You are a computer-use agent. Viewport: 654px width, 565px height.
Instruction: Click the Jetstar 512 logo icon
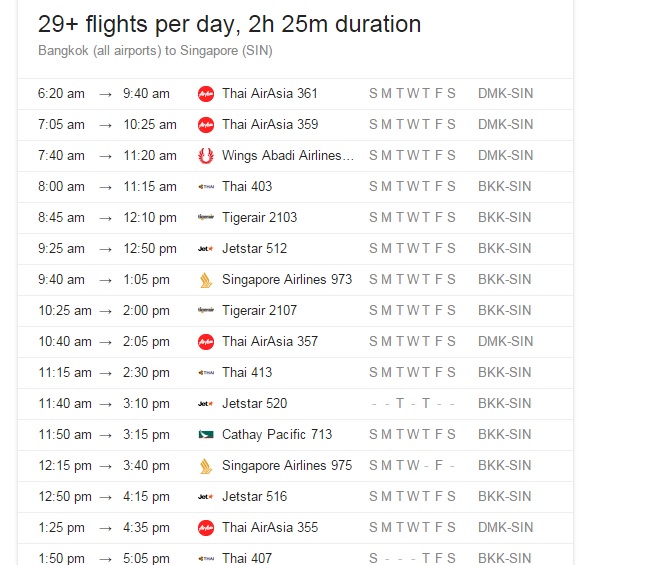pos(206,249)
